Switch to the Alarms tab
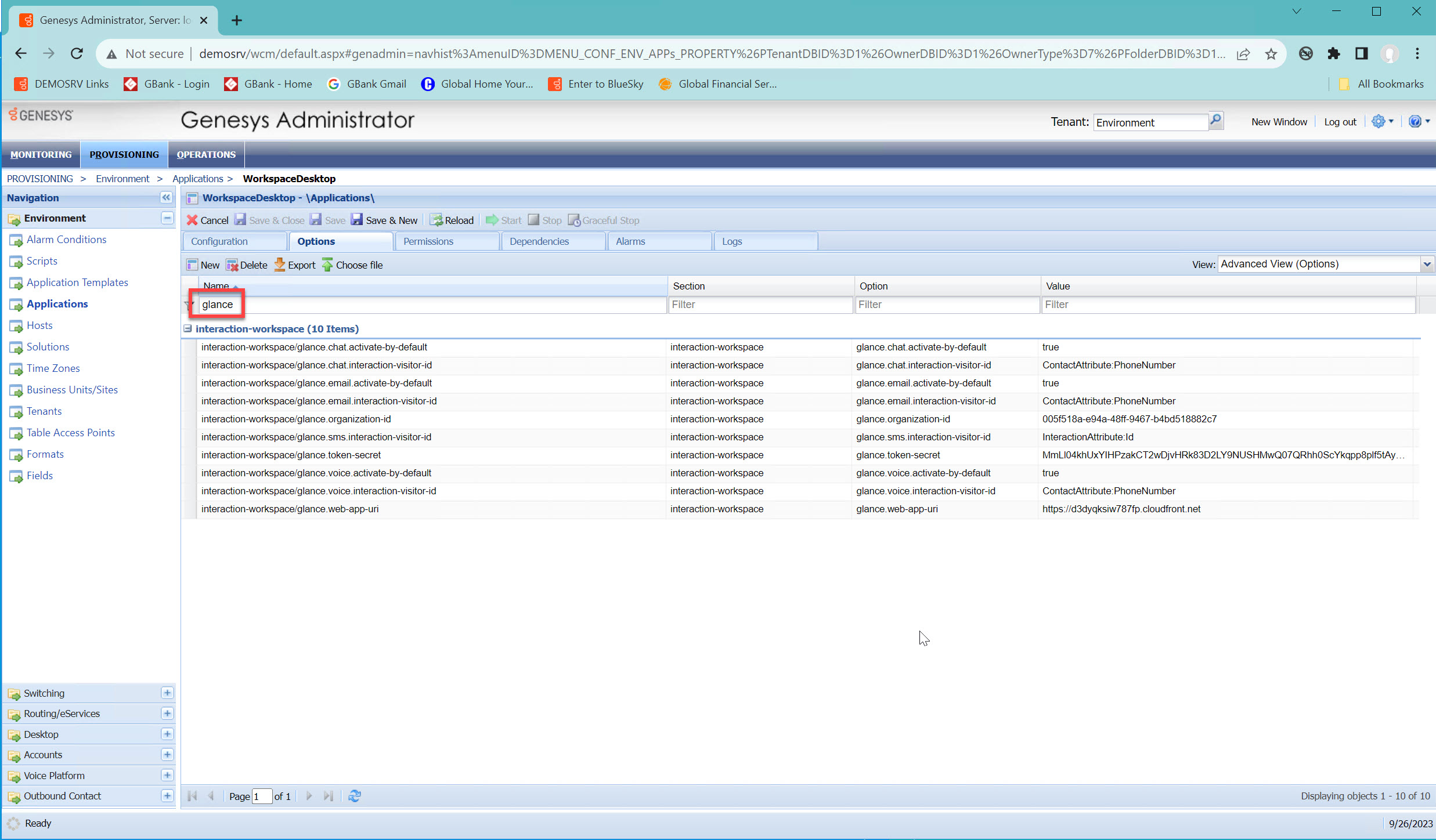1436x840 pixels. coord(659,241)
